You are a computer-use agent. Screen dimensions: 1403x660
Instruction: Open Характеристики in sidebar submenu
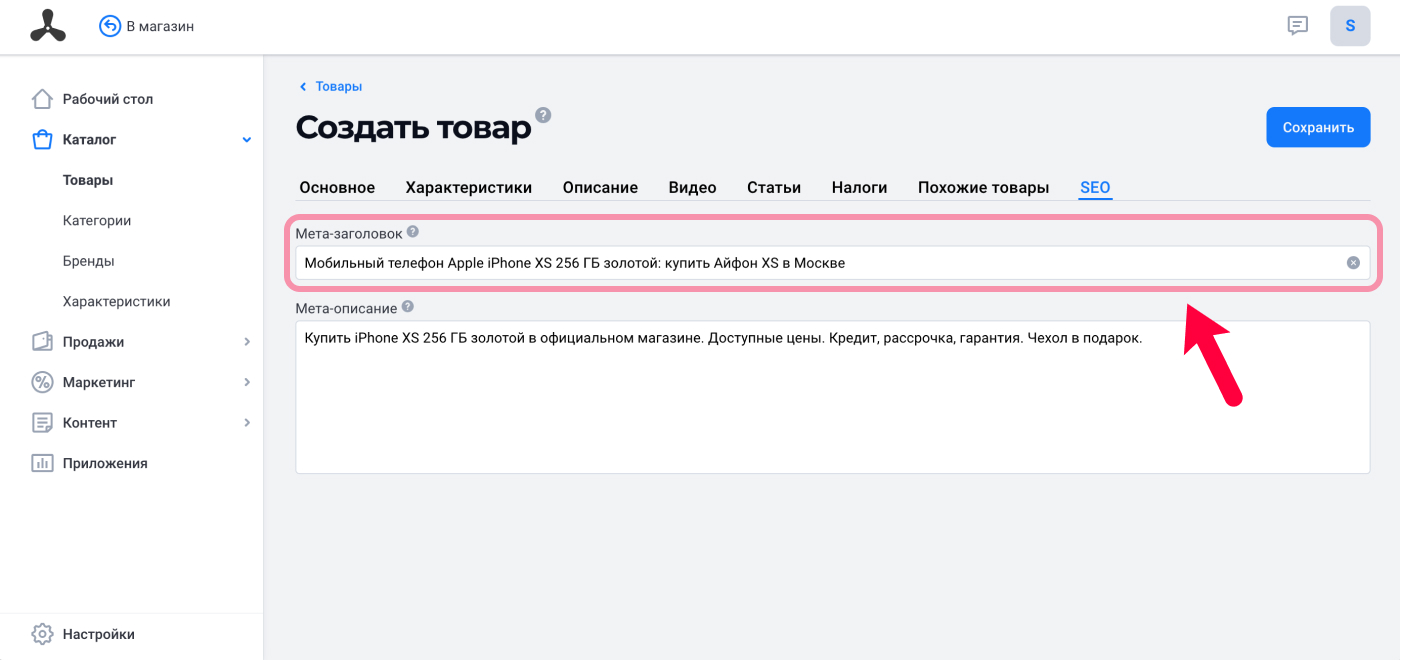click(x=116, y=301)
